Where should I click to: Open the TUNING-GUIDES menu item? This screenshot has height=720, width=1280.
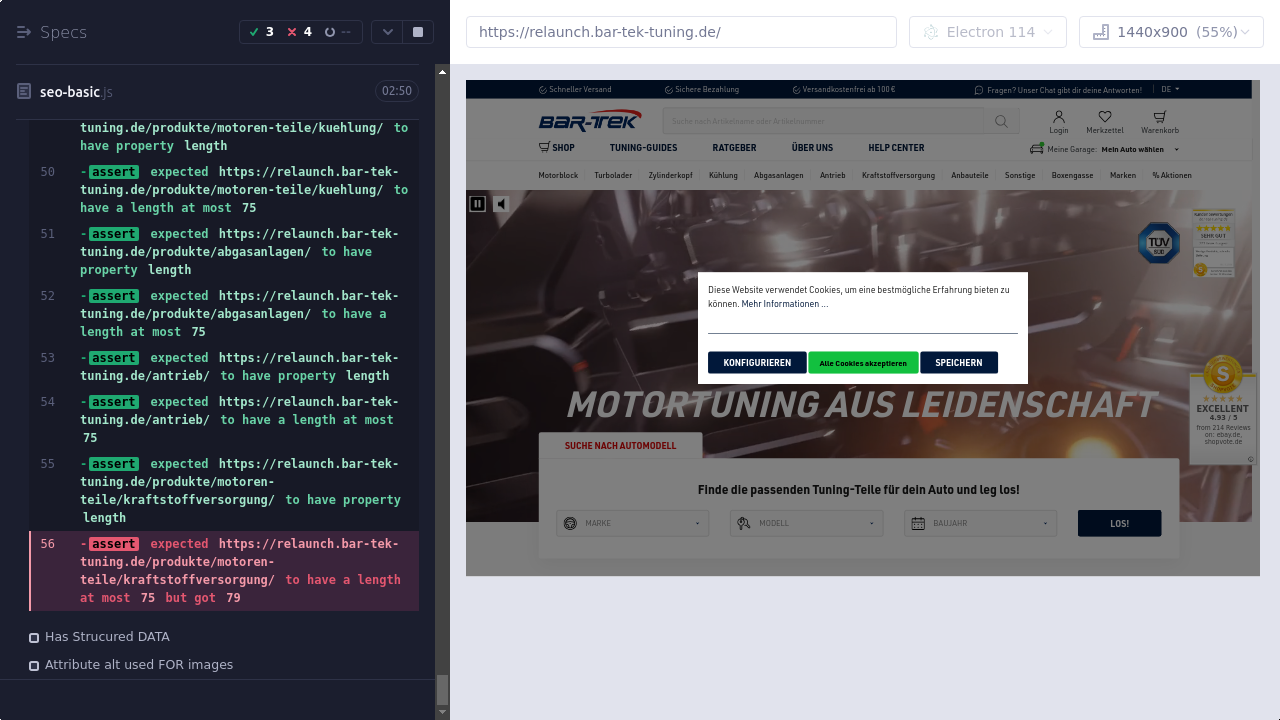click(643, 148)
